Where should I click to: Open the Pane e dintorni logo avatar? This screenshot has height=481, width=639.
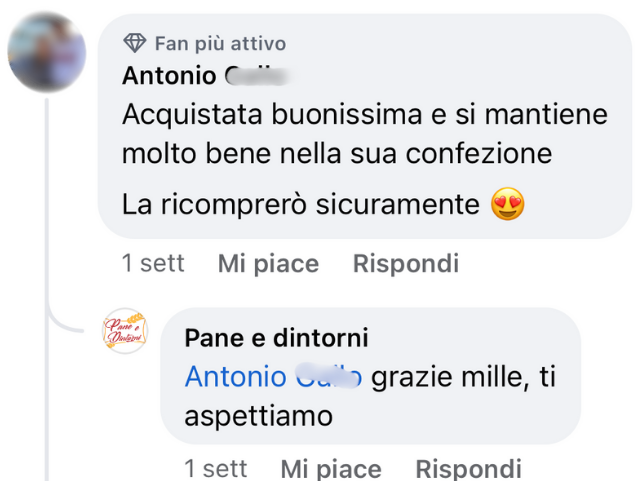(125, 331)
